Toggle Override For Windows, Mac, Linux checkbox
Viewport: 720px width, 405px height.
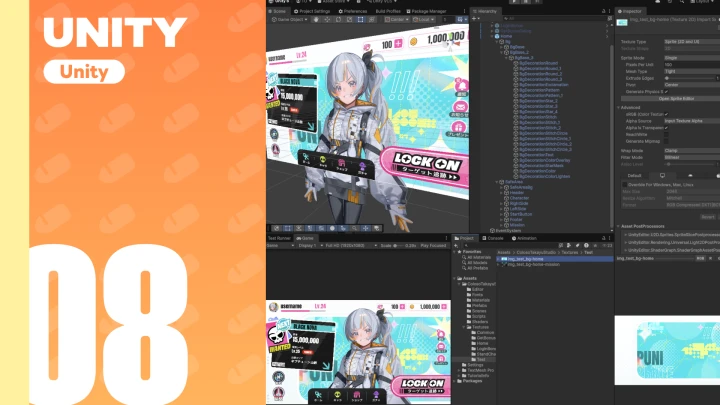[x=624, y=185]
